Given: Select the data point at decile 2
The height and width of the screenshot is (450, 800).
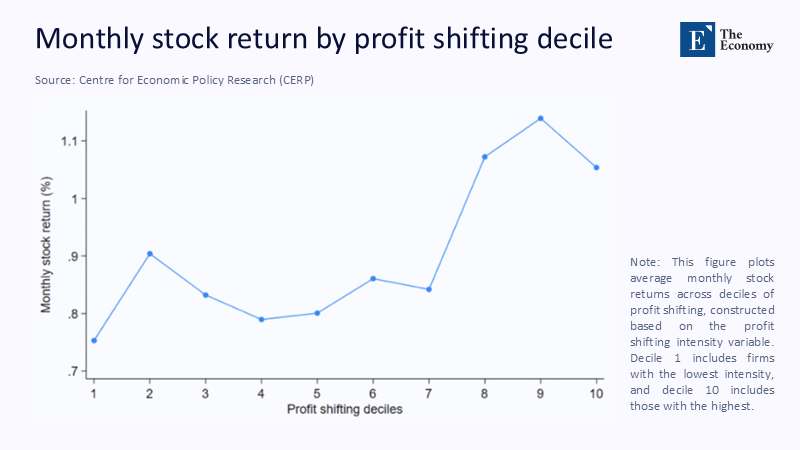Looking at the screenshot, I should 150,254.
